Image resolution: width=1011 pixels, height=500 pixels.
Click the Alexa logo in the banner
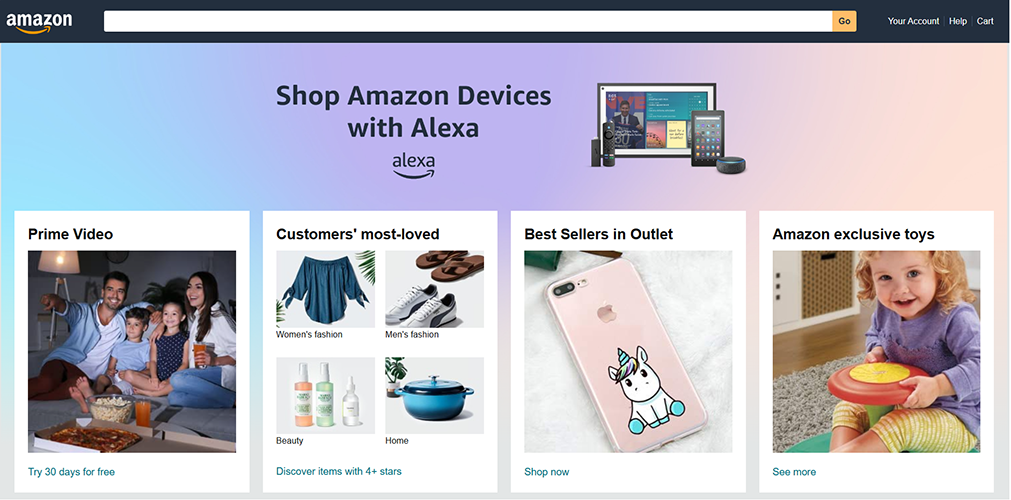coord(413,166)
